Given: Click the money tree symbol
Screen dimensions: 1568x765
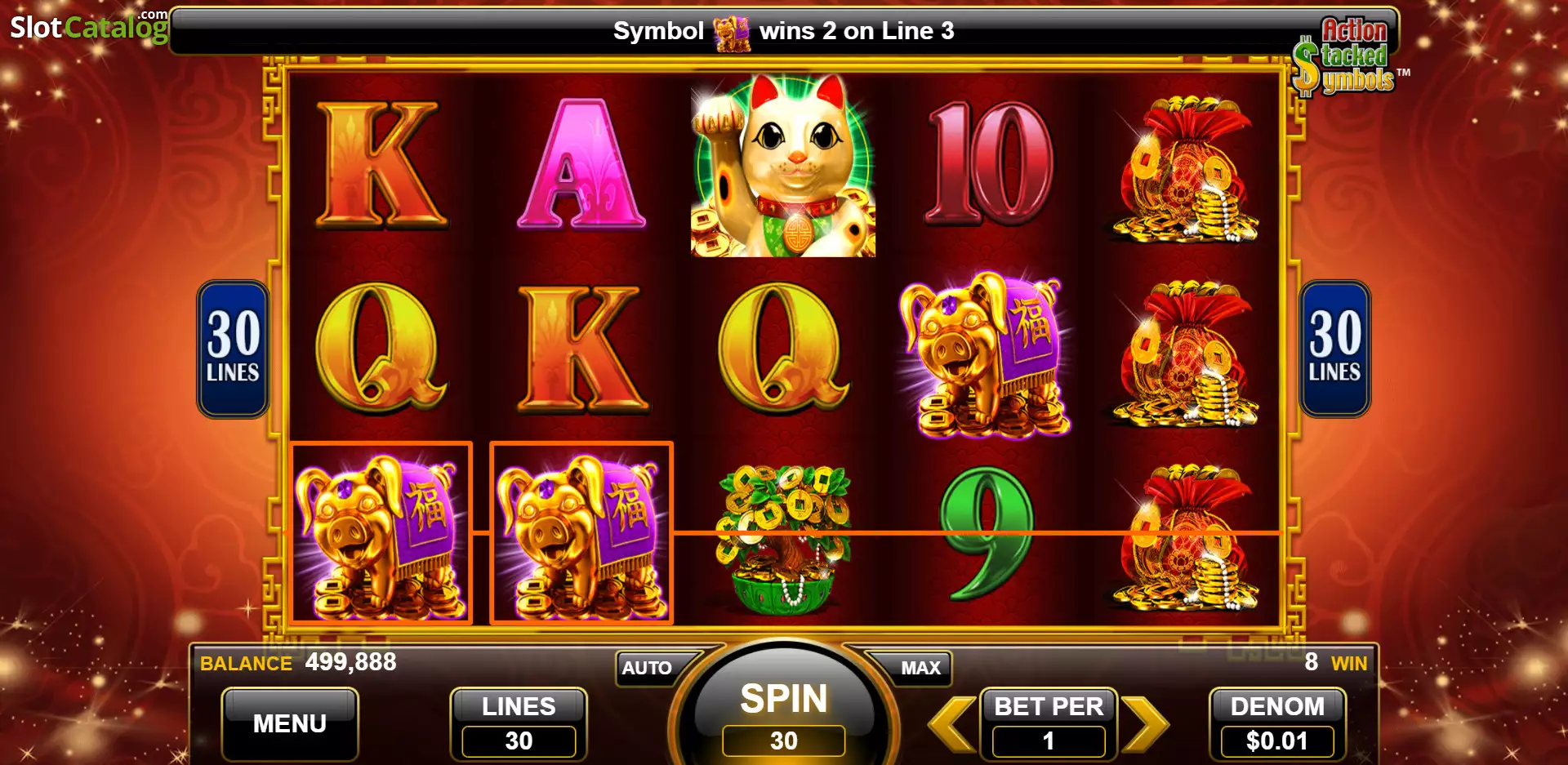Looking at the screenshot, I should tap(783, 540).
